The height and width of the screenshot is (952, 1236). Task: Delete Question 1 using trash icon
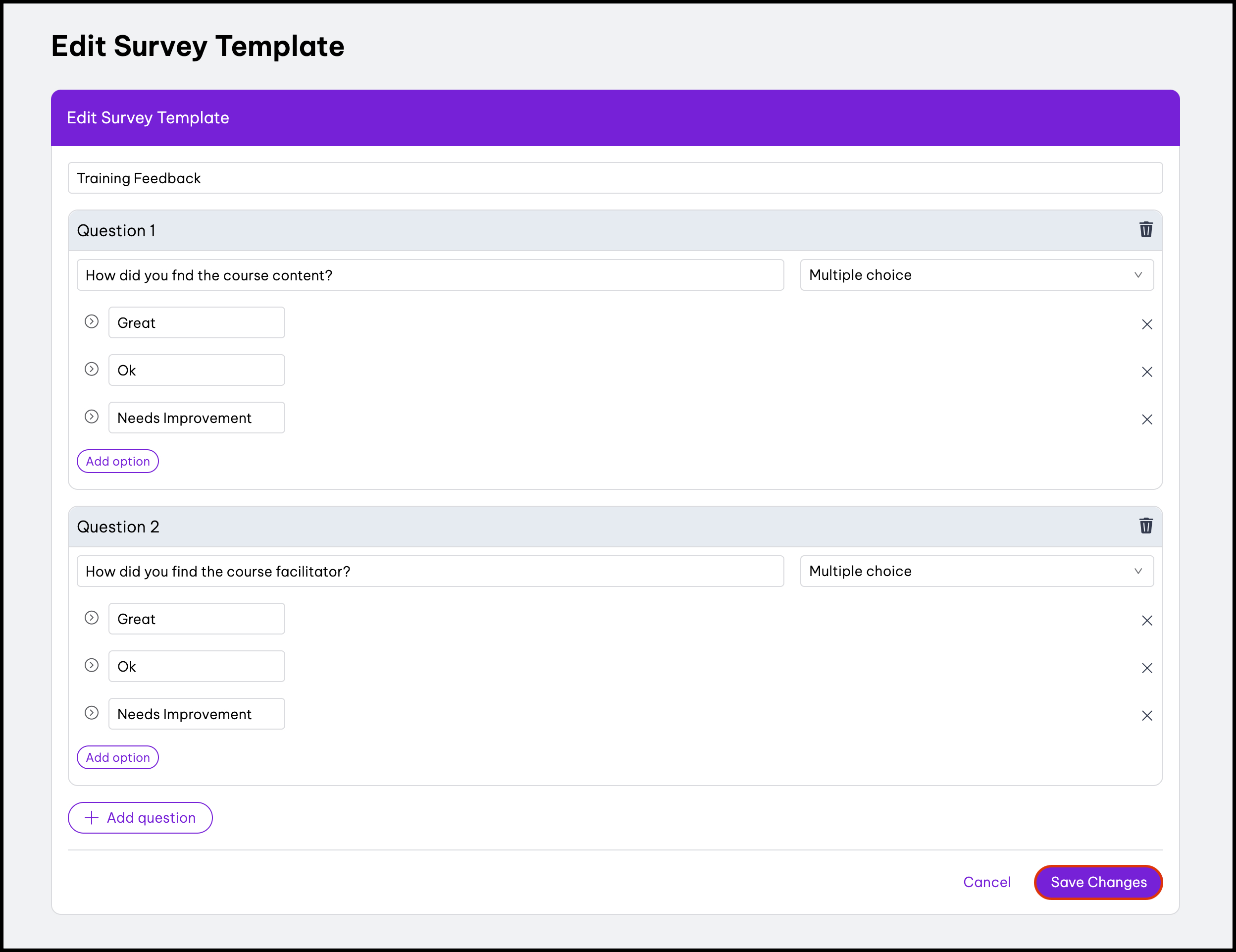coord(1145,230)
